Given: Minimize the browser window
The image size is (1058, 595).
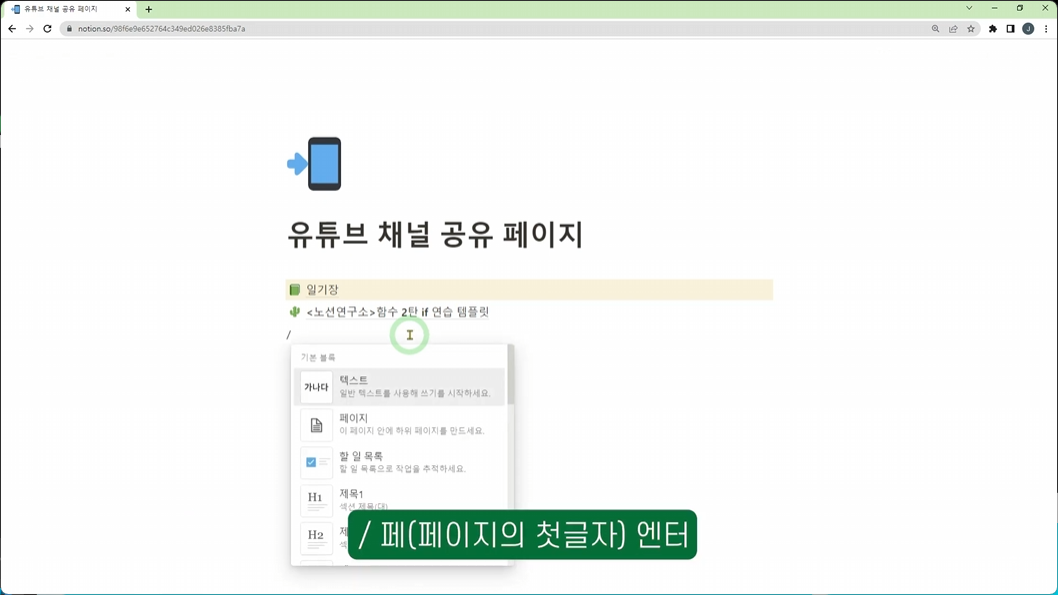Looking at the screenshot, I should tap(995, 8).
